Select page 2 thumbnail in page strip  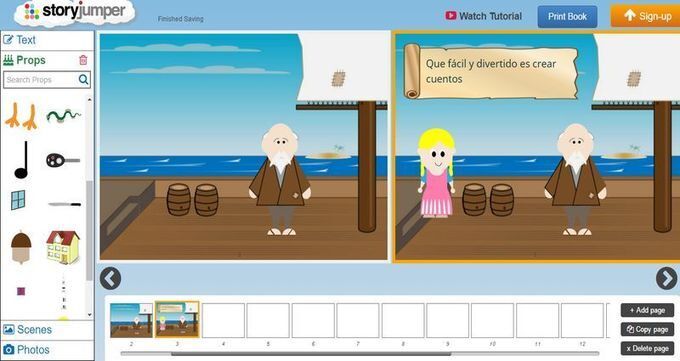(x=131, y=320)
